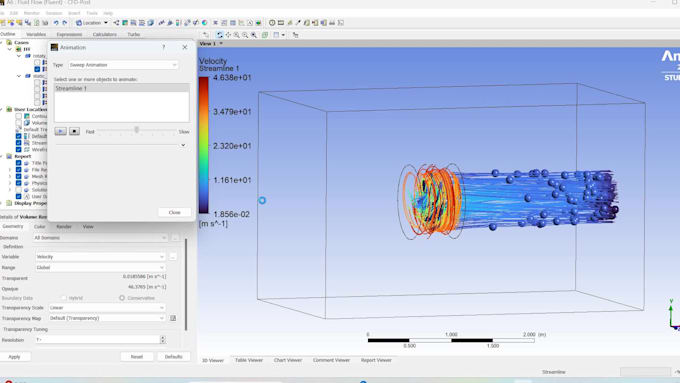The width and height of the screenshot is (680, 383).
Task: Click the clock-shaped Timestep Selector toolbar icon
Action: (x=272, y=23)
